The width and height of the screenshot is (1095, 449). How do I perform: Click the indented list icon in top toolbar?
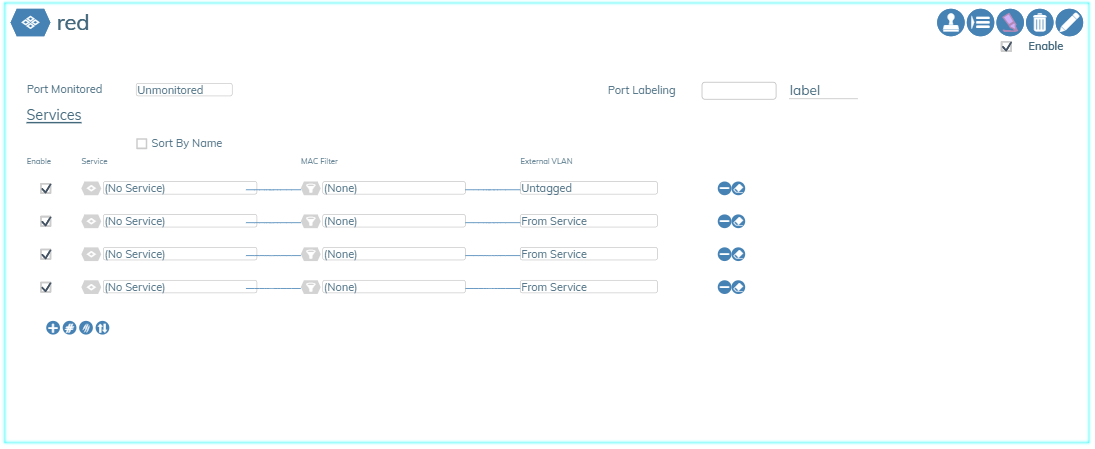(x=980, y=22)
